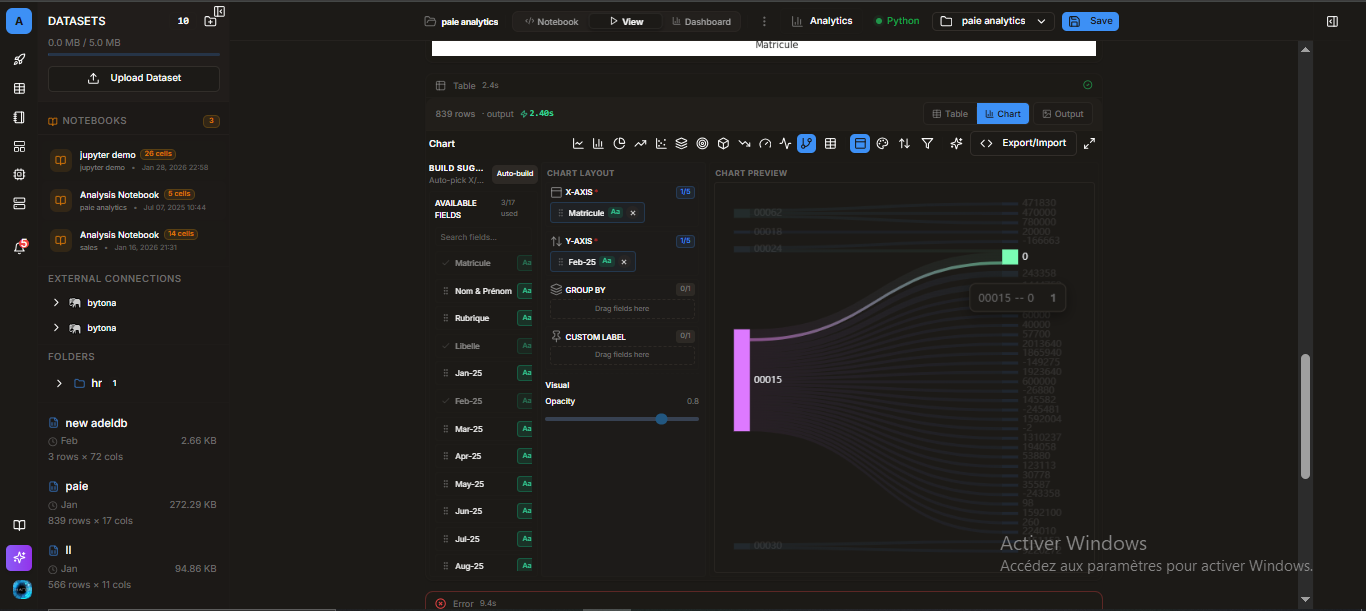
Task: Expand the first bytona external connection
Action: pos(56,302)
